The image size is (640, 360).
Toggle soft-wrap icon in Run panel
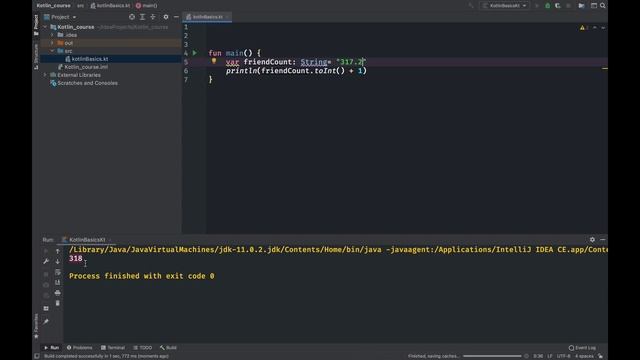pos(58,272)
